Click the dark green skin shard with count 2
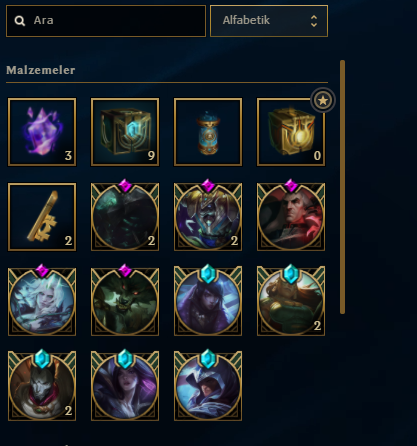417x446 pixels. pos(125,217)
